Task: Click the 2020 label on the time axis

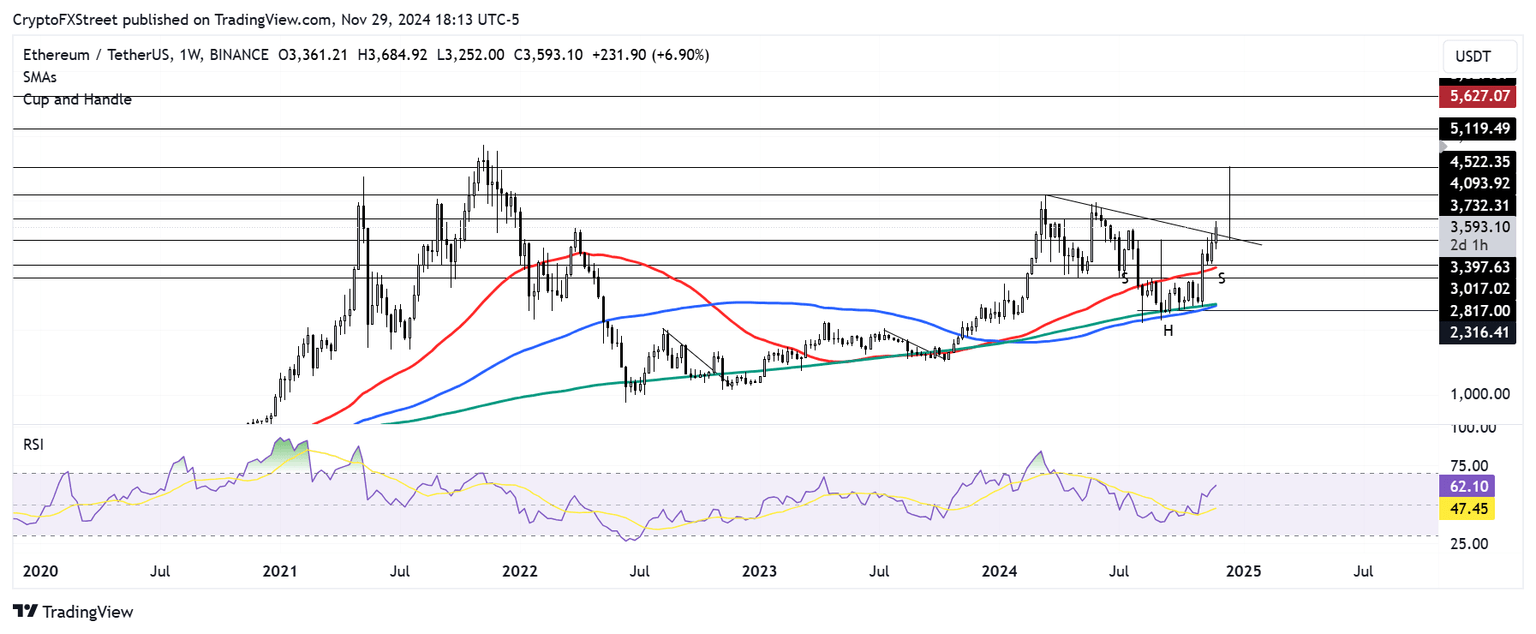Action: click(x=41, y=571)
